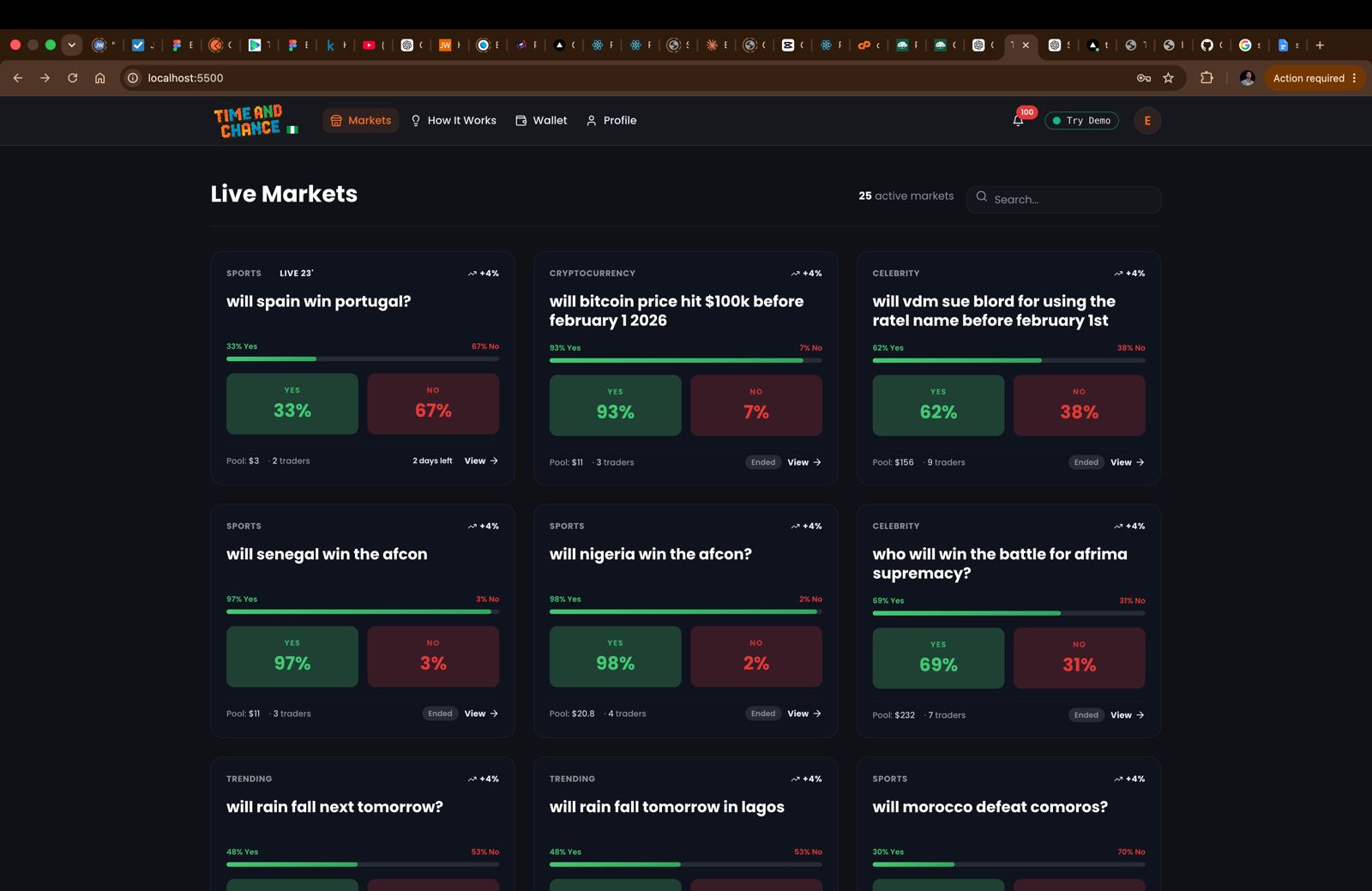Open the Markets nav item
Image resolution: width=1372 pixels, height=891 pixels.
(x=360, y=121)
